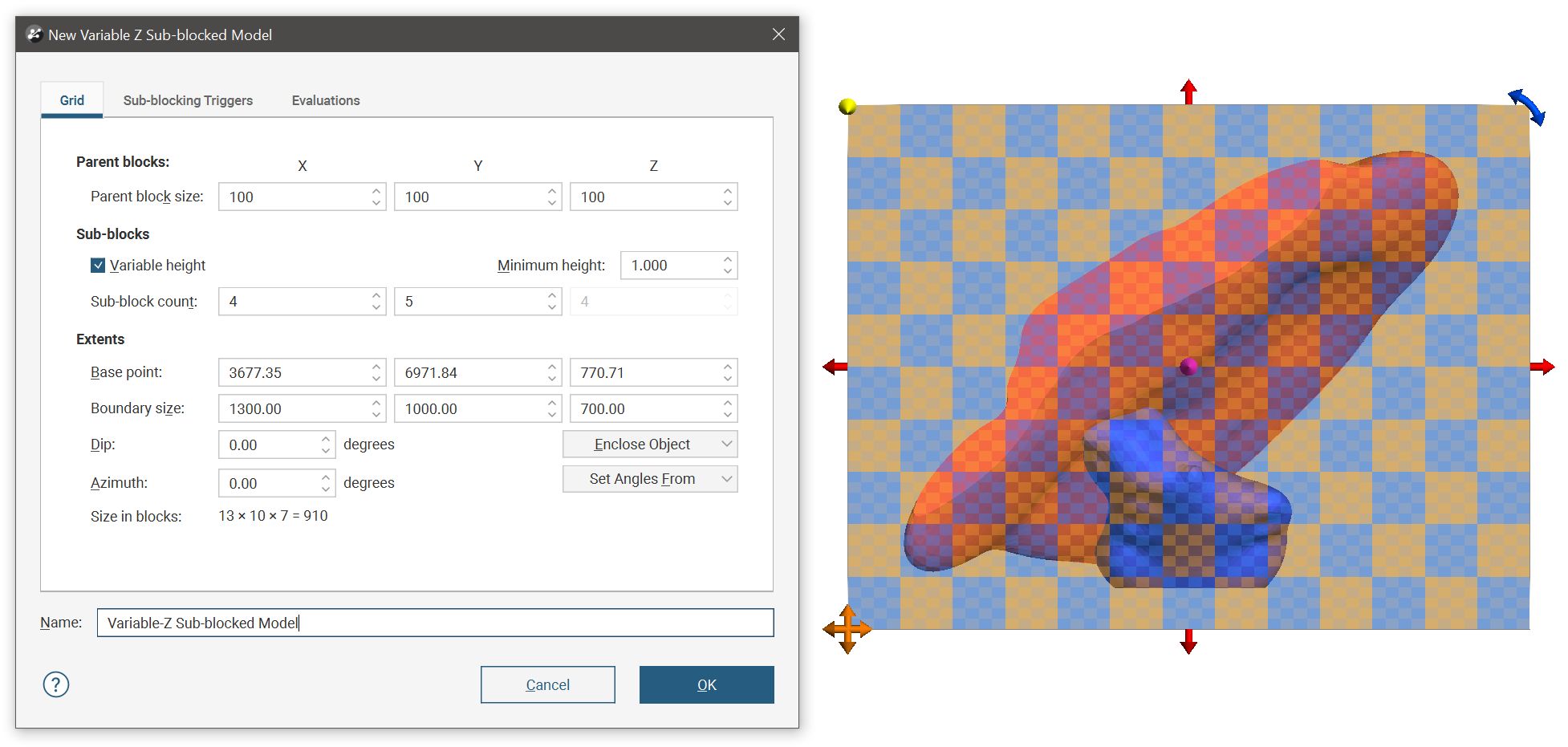Click into the Name text field

(x=435, y=623)
